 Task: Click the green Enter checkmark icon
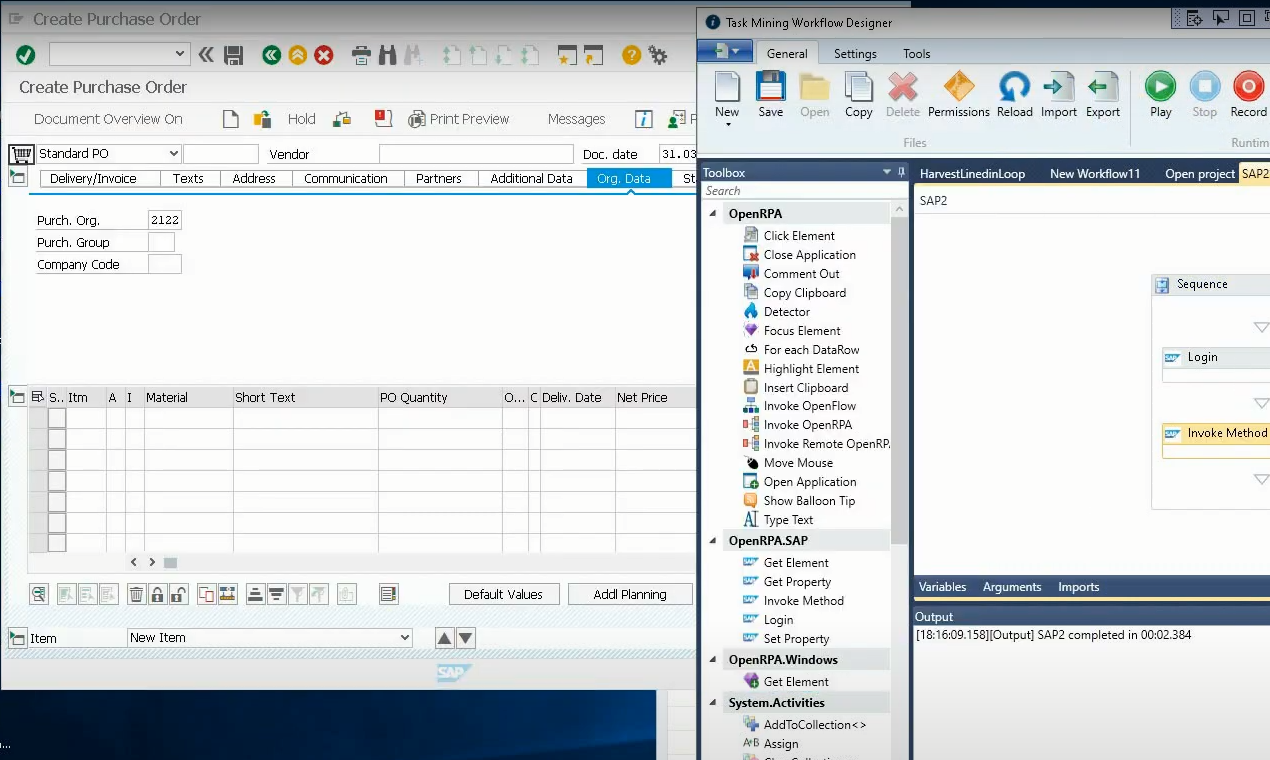click(x=26, y=55)
